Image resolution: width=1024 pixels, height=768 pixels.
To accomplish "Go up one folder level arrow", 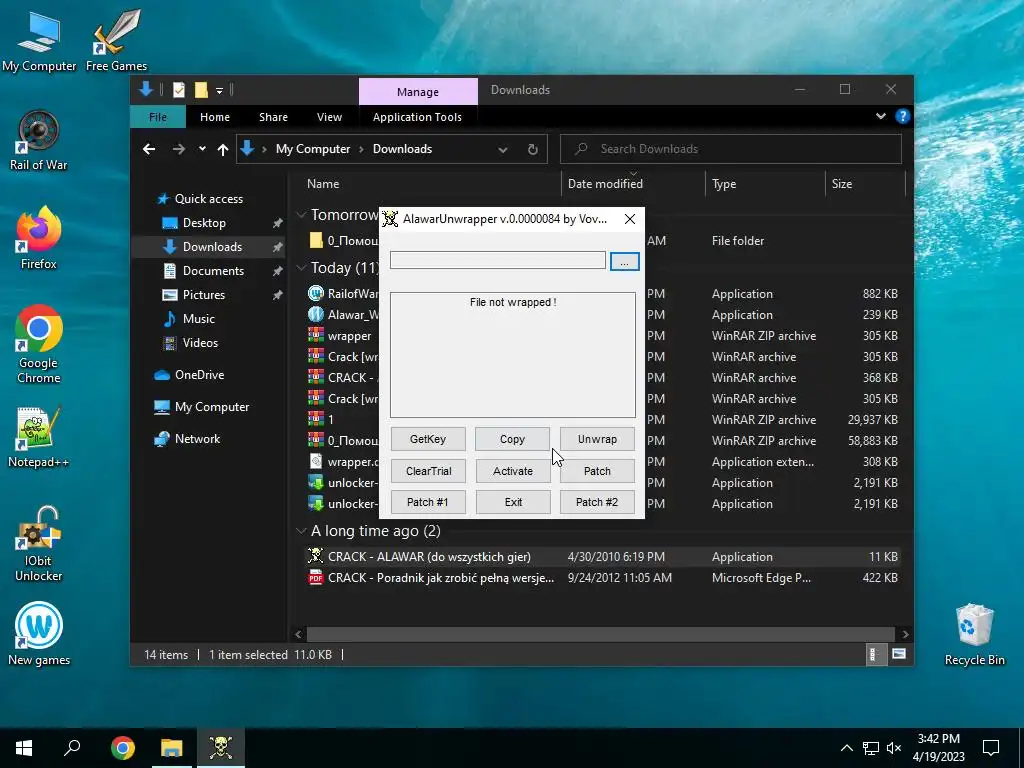I will 223,150.
